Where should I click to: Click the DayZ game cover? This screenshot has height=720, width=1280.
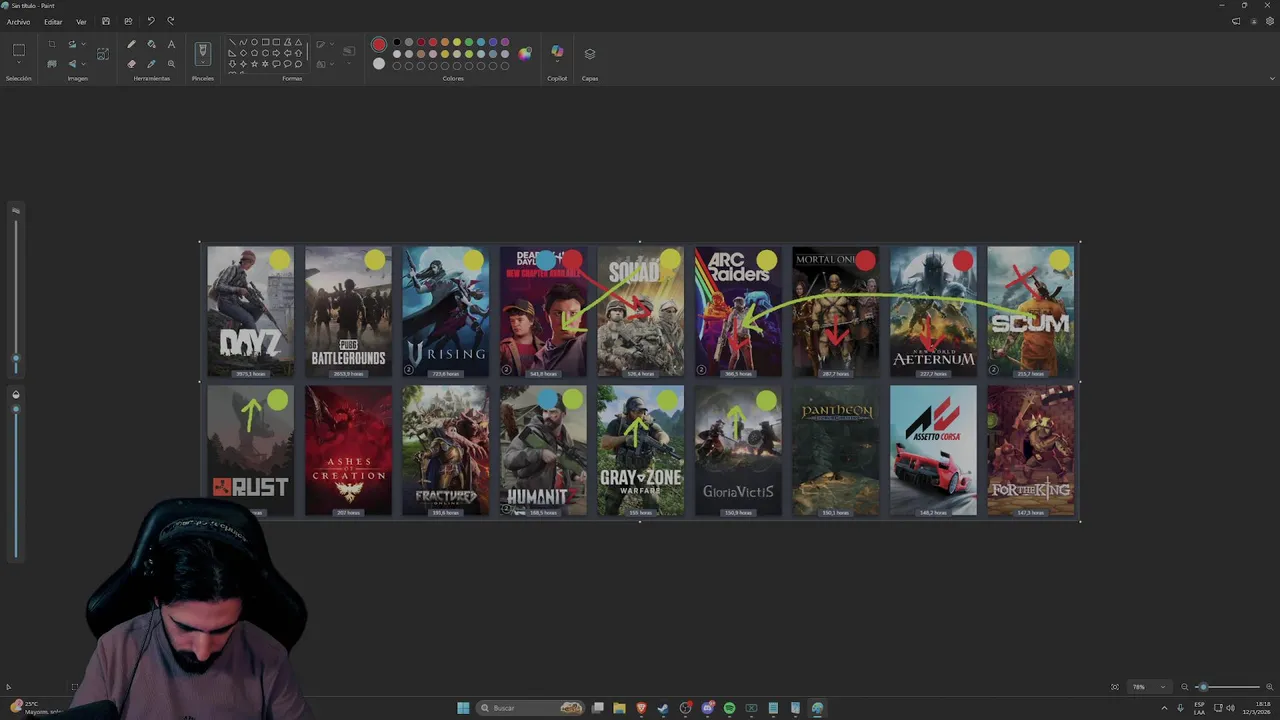click(x=251, y=312)
